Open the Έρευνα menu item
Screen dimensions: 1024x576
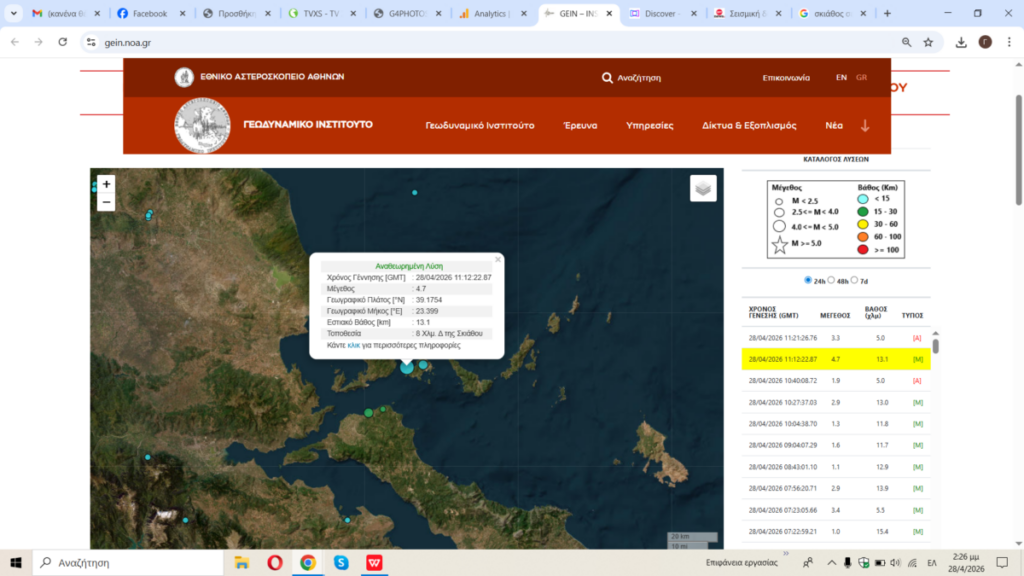[x=580, y=126]
